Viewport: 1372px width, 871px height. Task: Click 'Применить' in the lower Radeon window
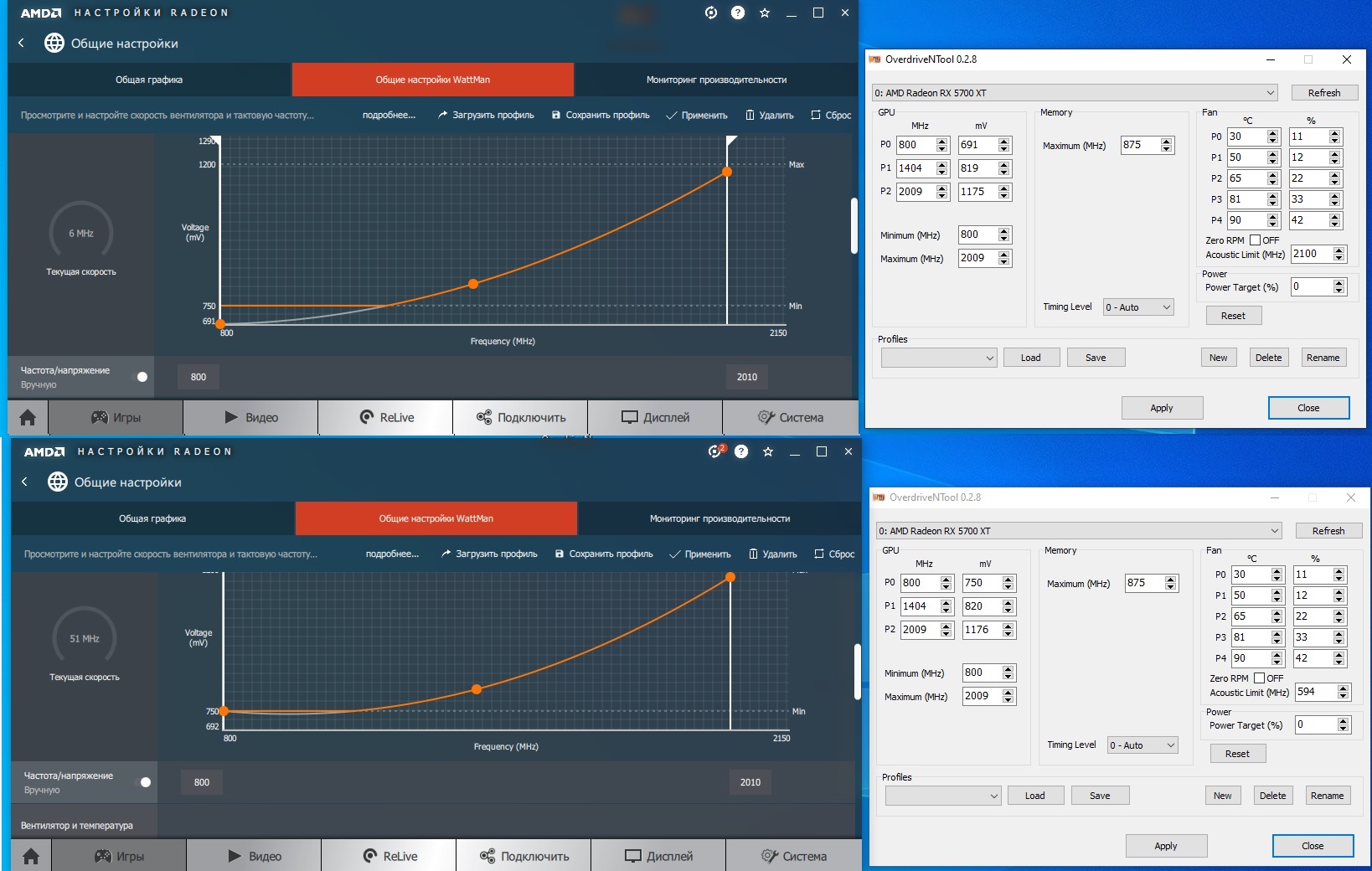coord(700,554)
